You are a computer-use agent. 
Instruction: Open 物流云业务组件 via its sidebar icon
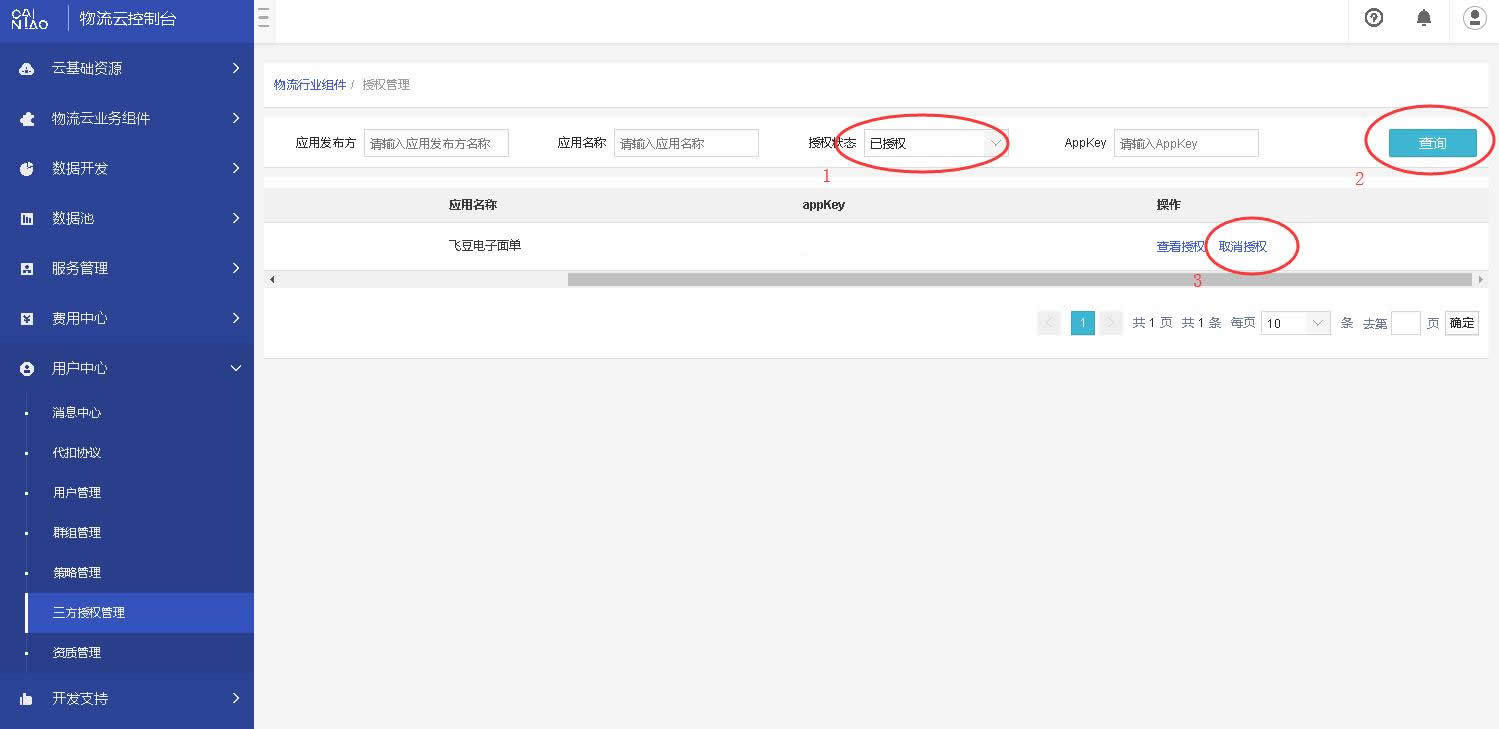point(25,118)
